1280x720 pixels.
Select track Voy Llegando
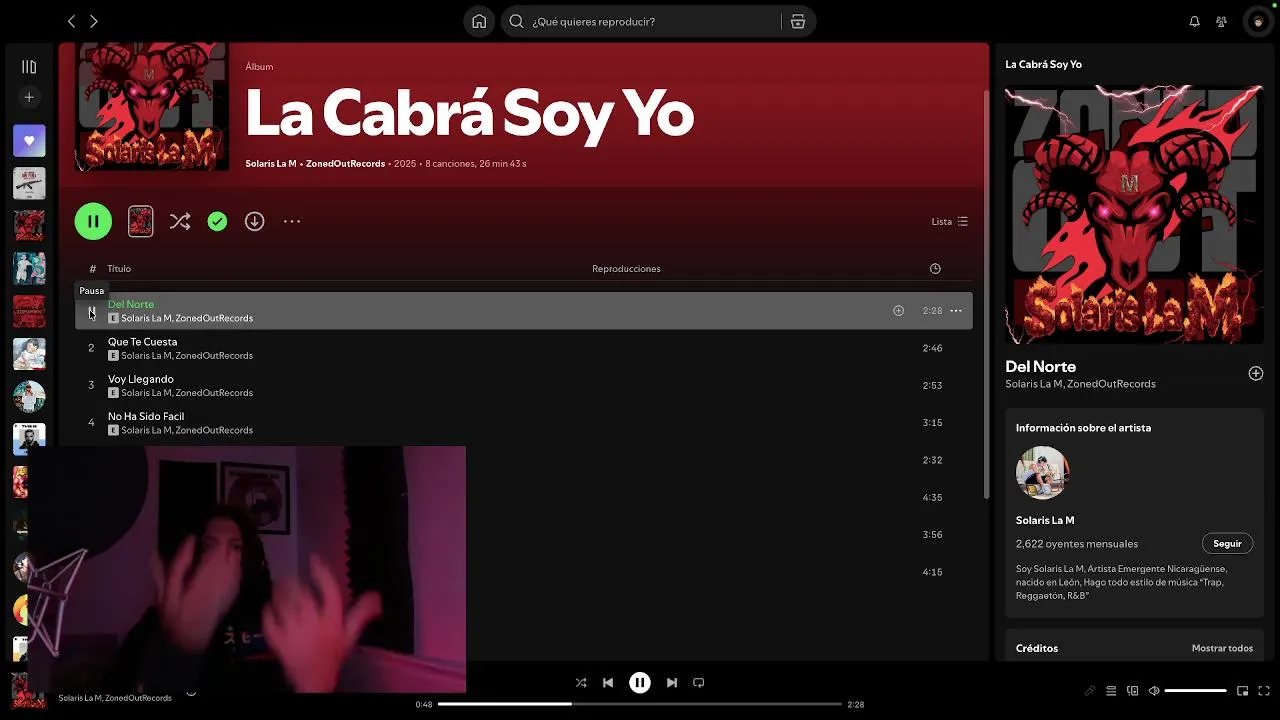pyautogui.click(x=523, y=385)
